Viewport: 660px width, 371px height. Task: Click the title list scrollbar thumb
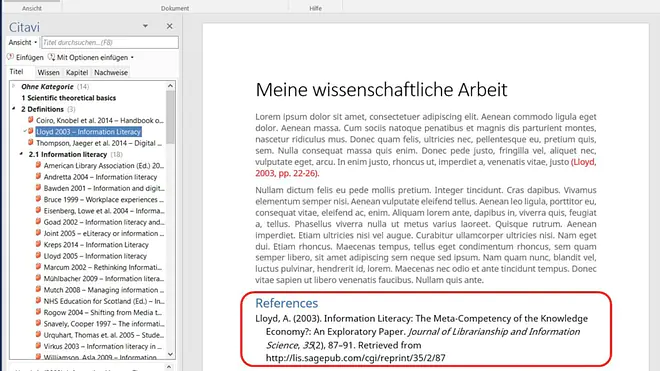point(170,117)
